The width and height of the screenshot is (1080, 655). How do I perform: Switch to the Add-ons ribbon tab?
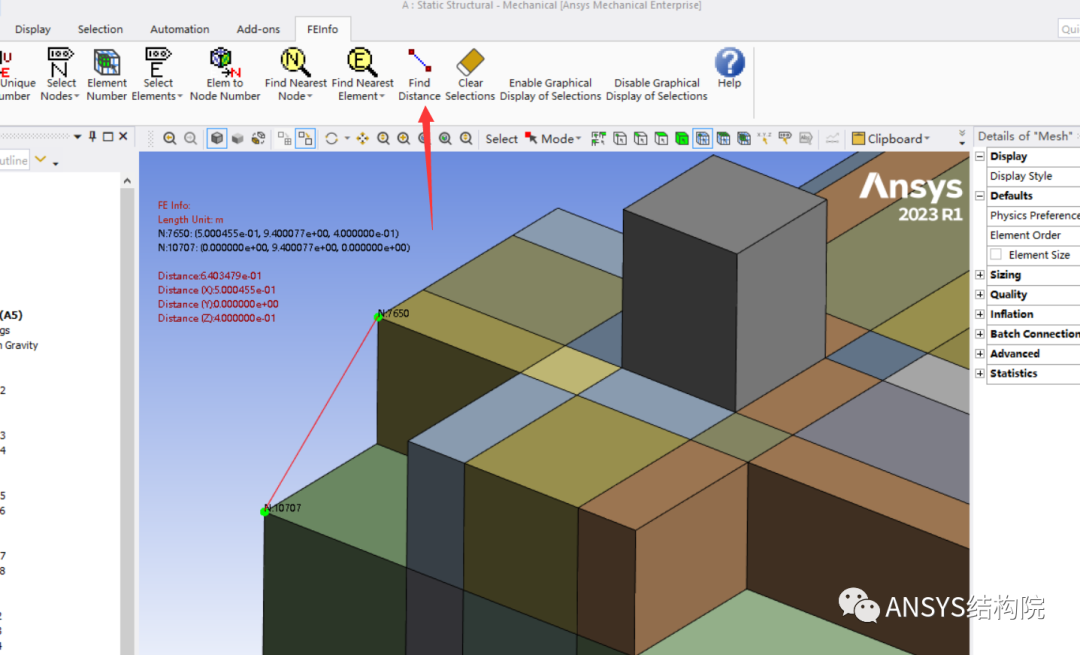[x=258, y=29]
